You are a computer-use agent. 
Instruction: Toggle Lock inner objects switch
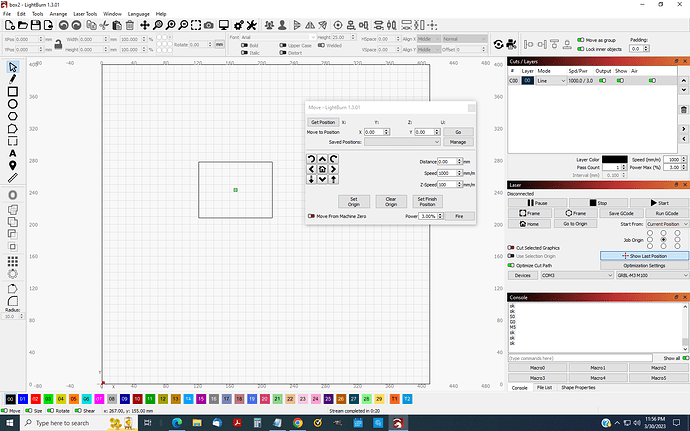(x=581, y=49)
